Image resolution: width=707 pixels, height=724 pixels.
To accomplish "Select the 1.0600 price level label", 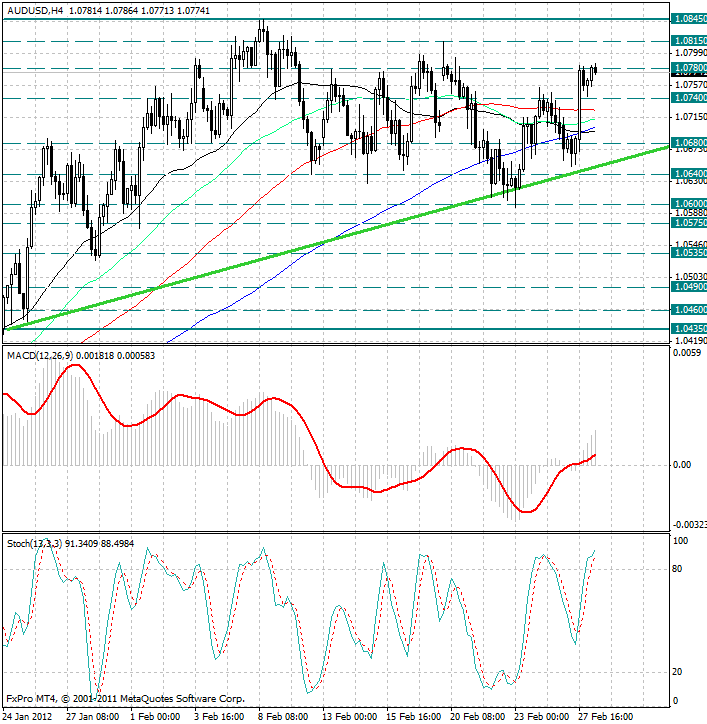I will tap(689, 204).
